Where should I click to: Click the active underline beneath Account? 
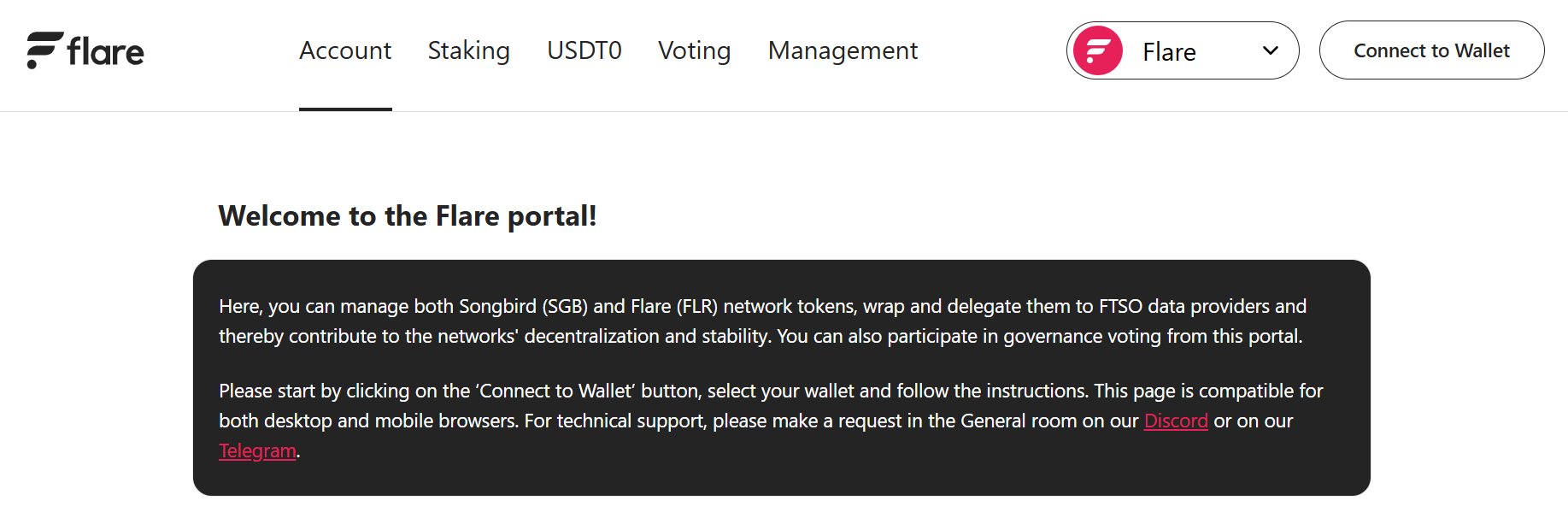click(x=345, y=109)
